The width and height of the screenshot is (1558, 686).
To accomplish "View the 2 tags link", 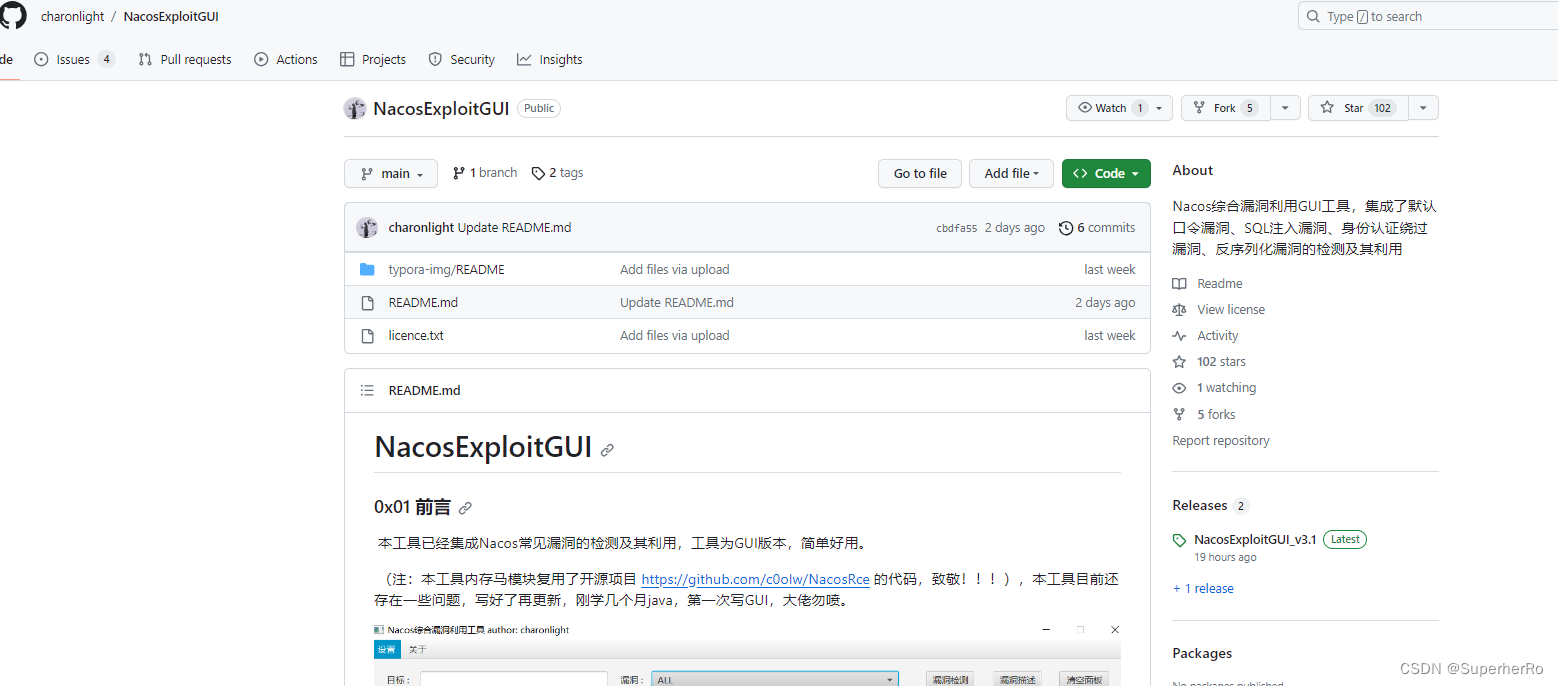I will point(557,173).
